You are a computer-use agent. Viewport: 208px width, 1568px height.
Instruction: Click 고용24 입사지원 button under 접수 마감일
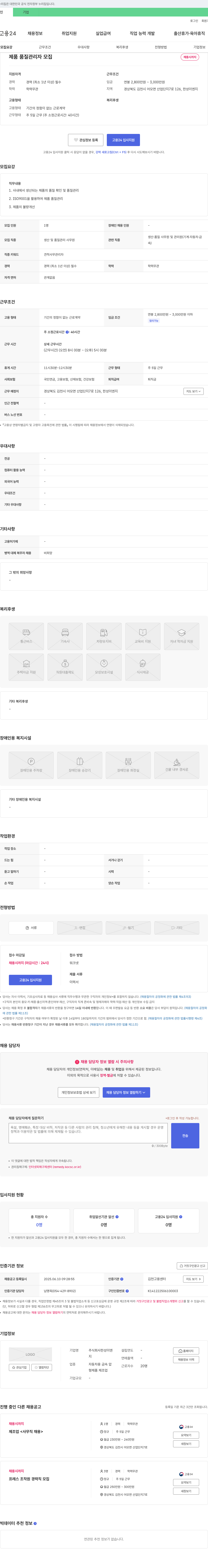tap(30, 980)
